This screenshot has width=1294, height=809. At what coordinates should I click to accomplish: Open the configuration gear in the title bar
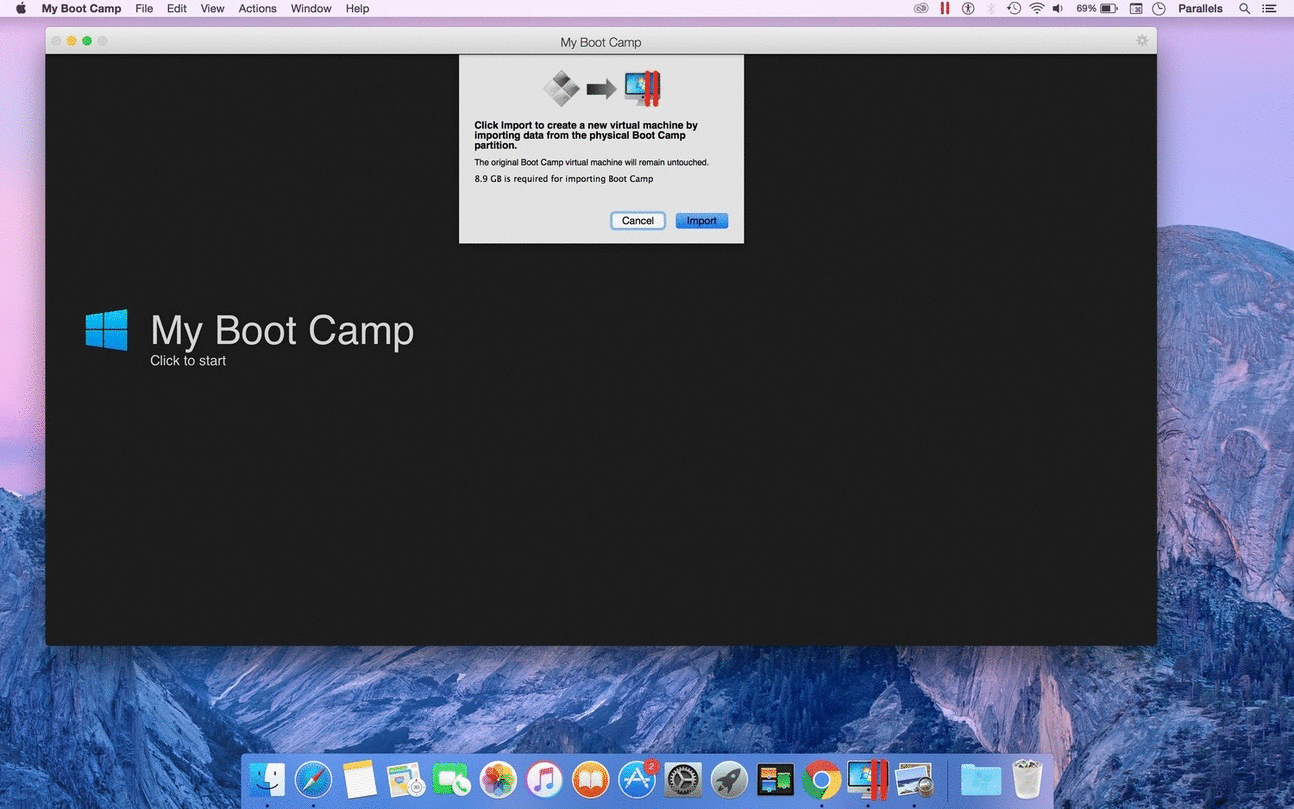[x=1142, y=41]
